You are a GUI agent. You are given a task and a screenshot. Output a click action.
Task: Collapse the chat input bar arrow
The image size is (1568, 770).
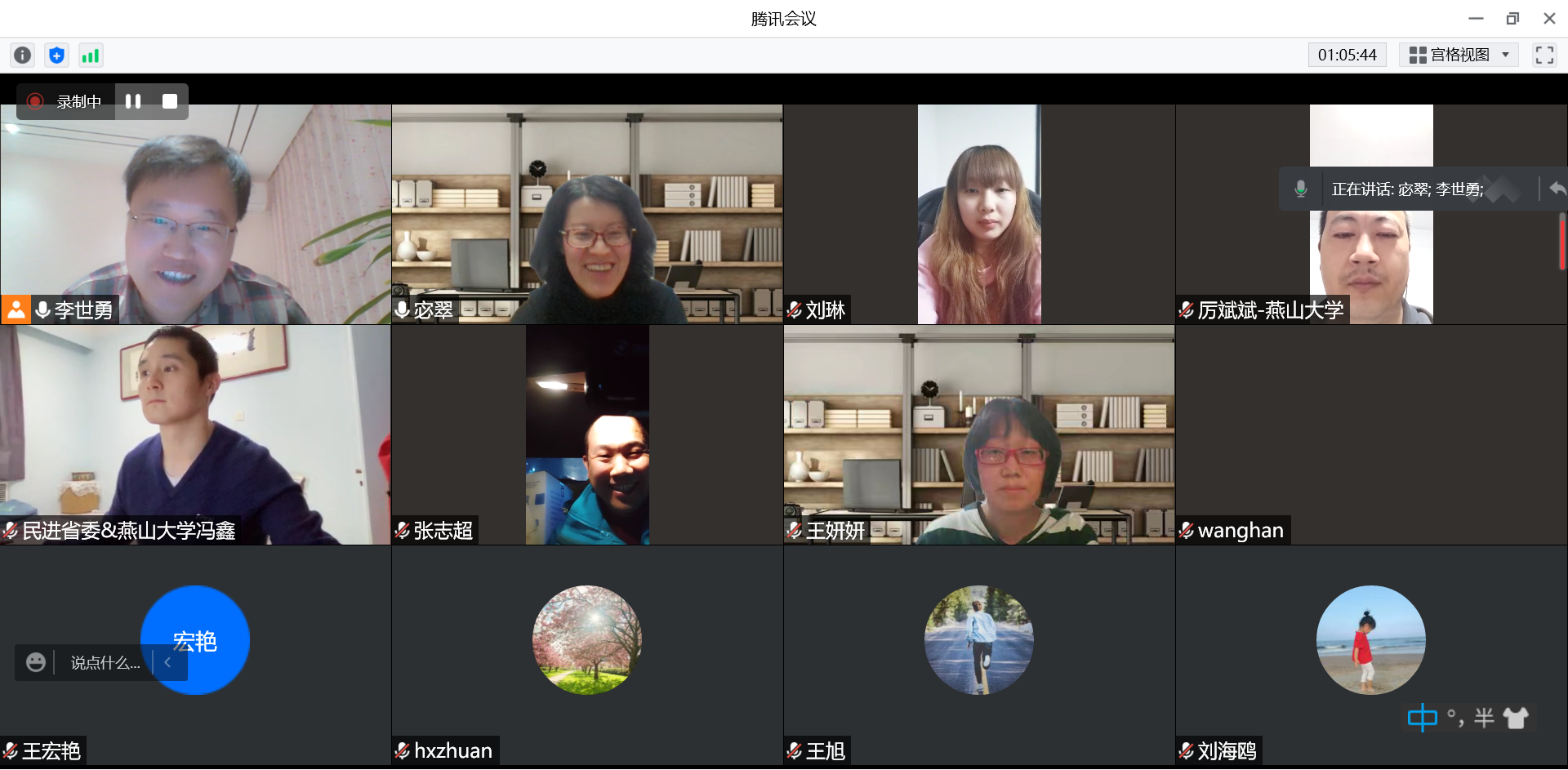(167, 662)
